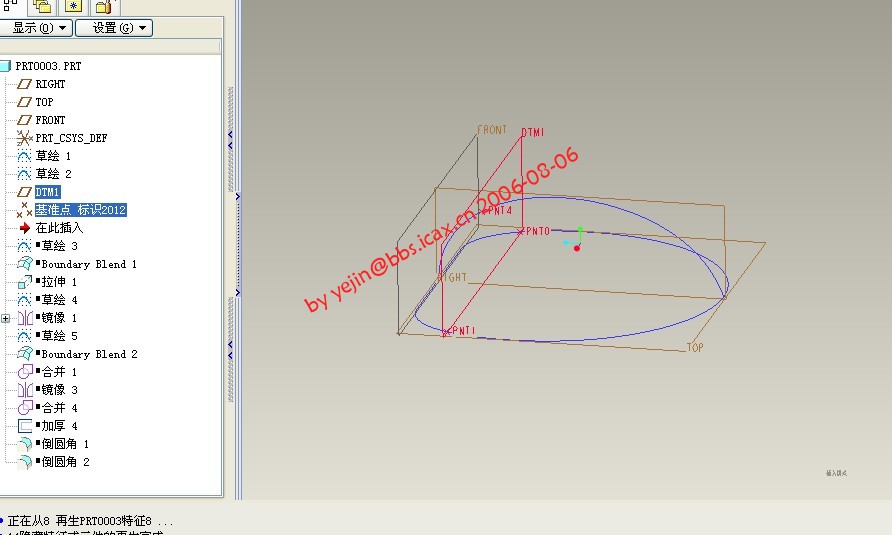
Task: Select the 草绘 1 label
Action: pyautogui.click(x=53, y=156)
